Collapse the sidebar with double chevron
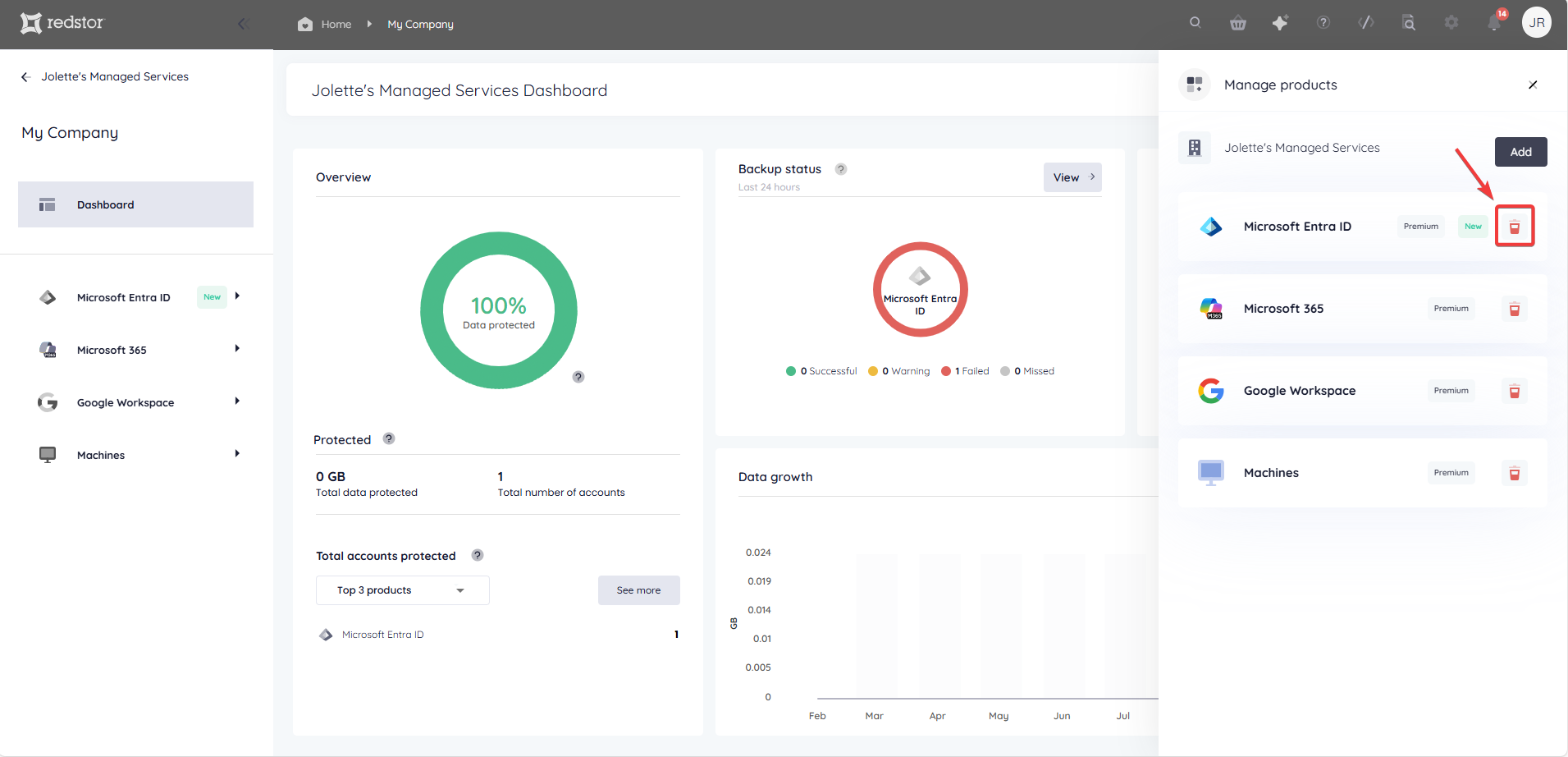The image size is (1568, 757). coord(243,24)
